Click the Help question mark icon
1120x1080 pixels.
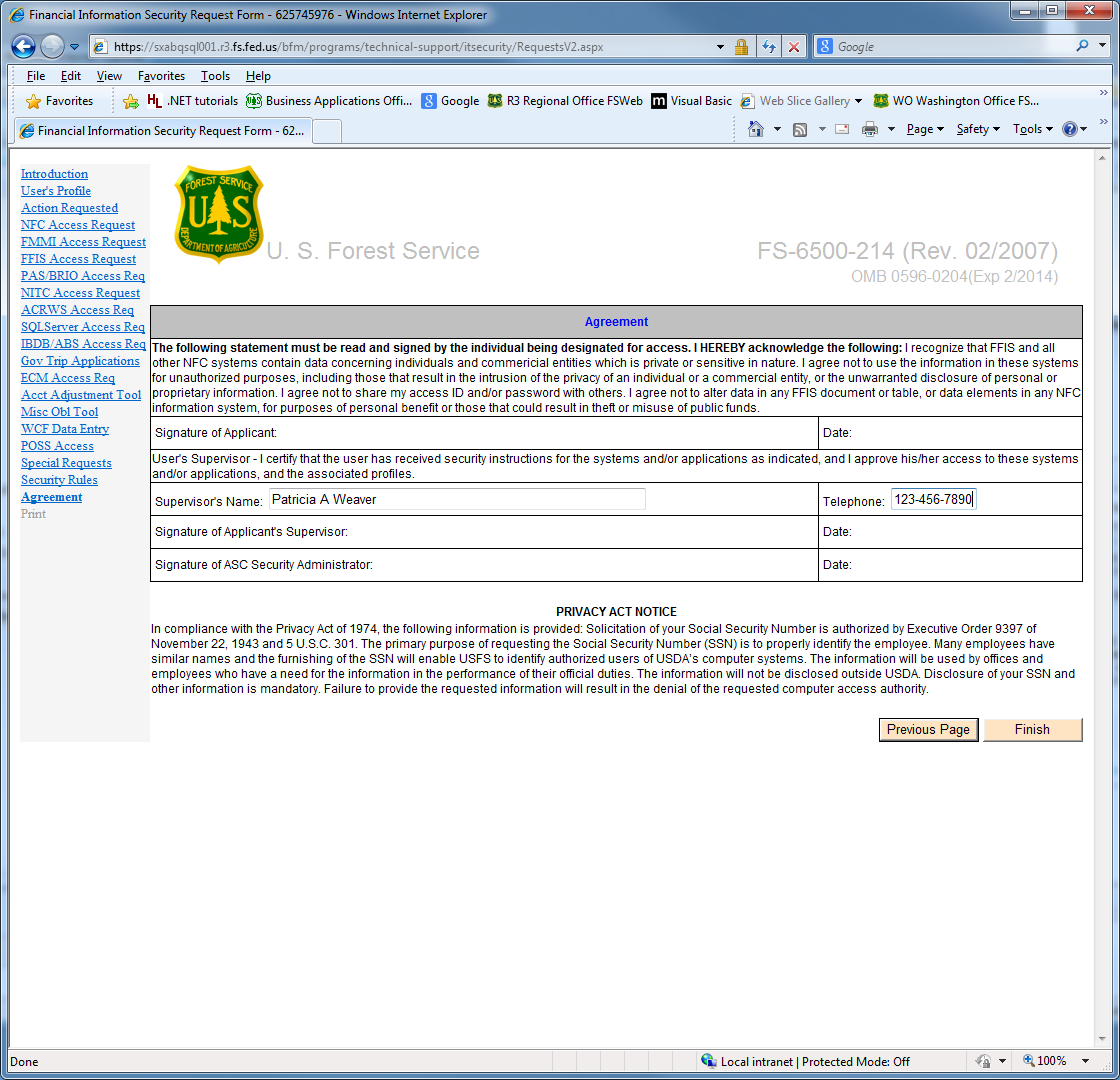1069,129
